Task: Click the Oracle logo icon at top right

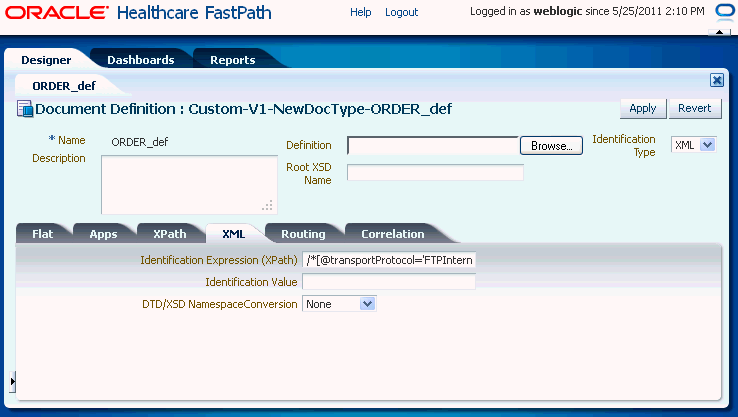Action: (x=724, y=11)
